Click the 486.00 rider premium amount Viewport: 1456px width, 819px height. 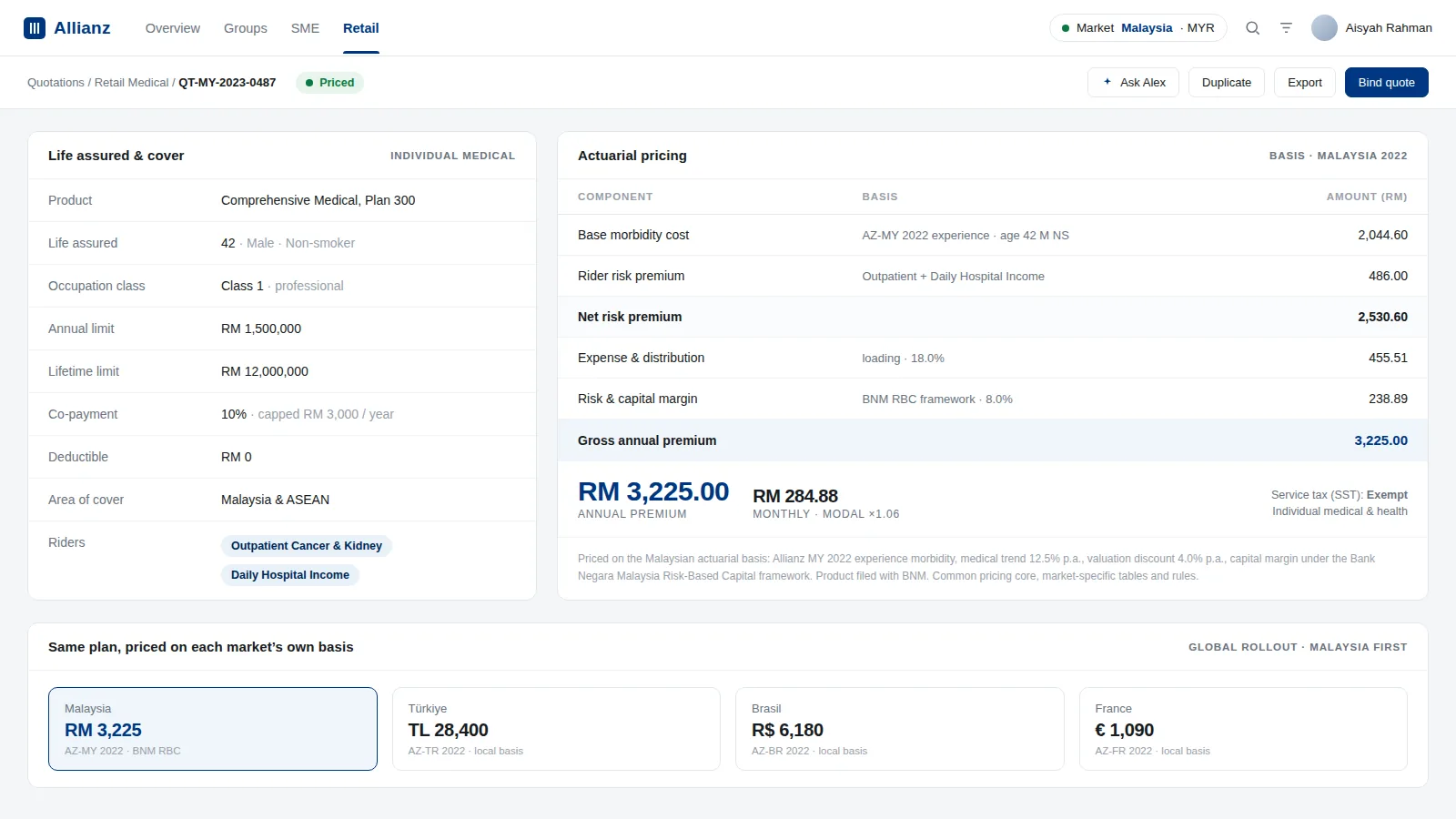tap(1388, 276)
